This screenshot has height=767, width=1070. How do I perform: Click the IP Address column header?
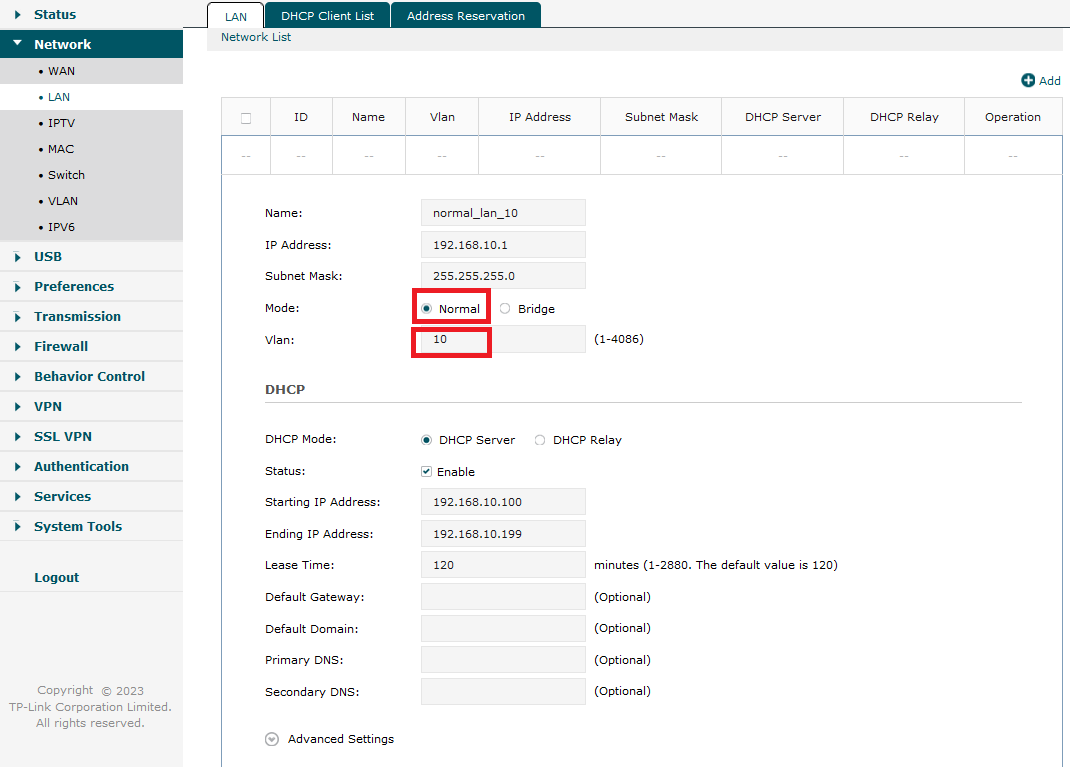[x=540, y=117]
